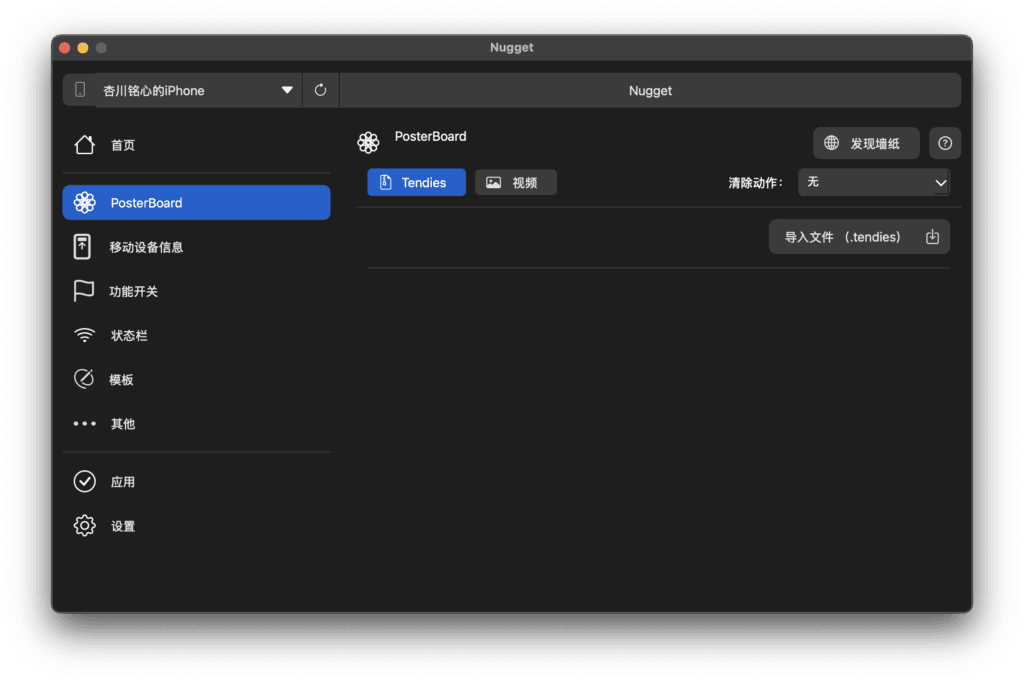1024x681 pixels.
Task: Switch to the Tendies tab
Action: click(x=416, y=183)
